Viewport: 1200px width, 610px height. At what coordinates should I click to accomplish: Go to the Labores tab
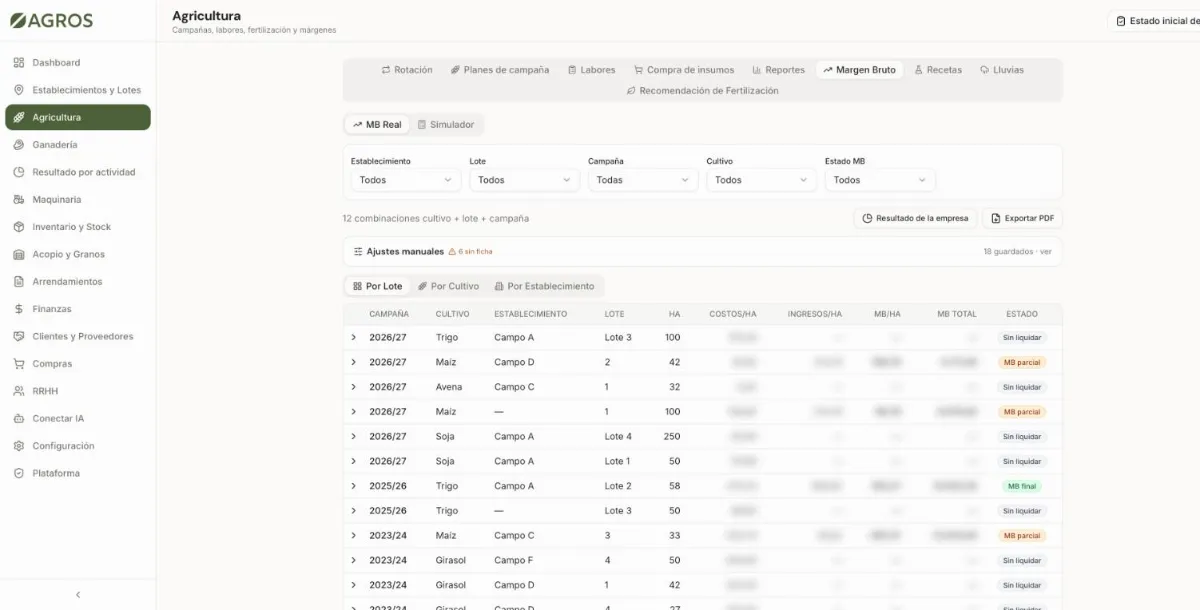pos(591,70)
